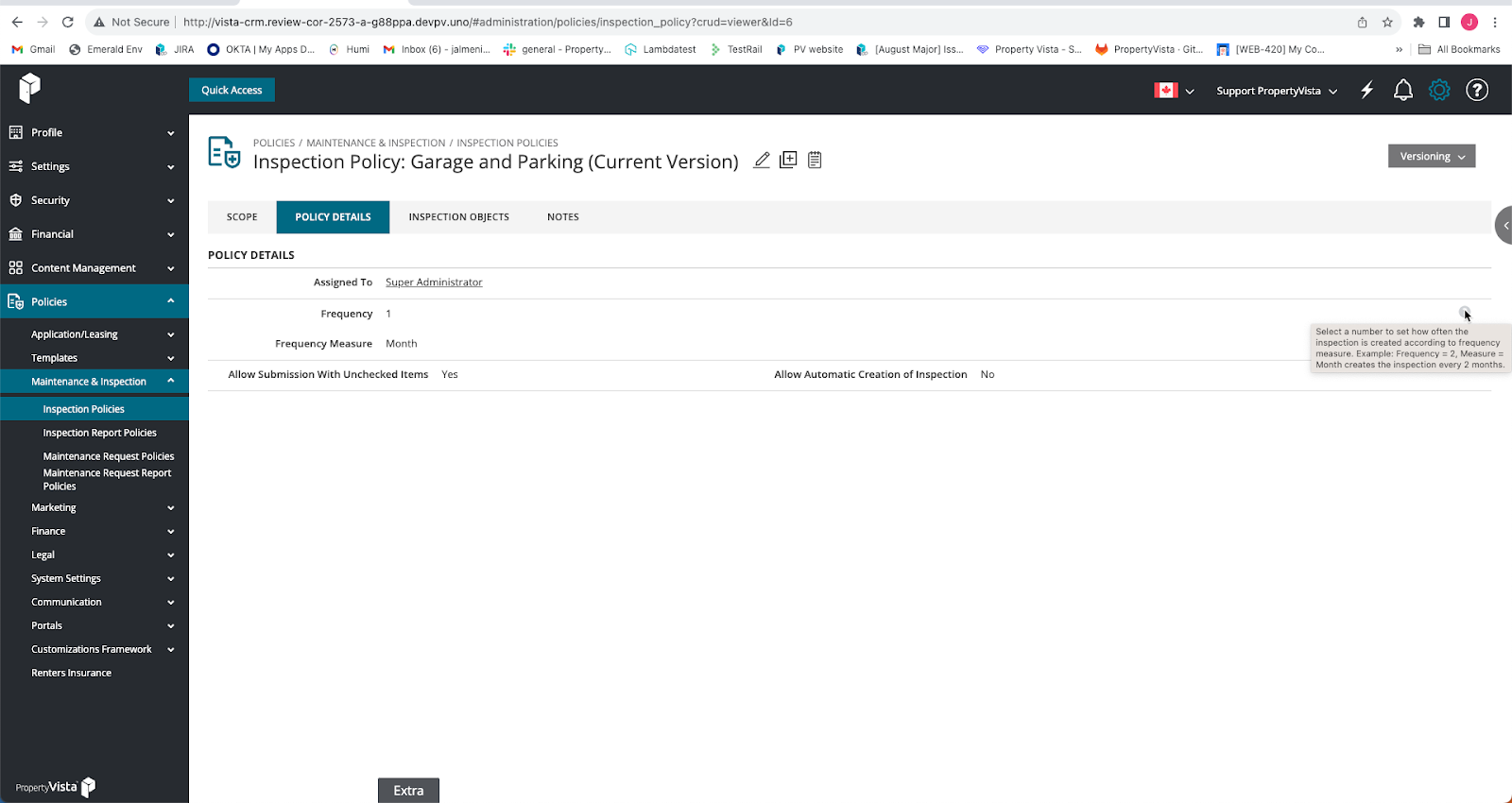This screenshot has height=803, width=1512.
Task: Reload the browser page
Action: click(67, 22)
